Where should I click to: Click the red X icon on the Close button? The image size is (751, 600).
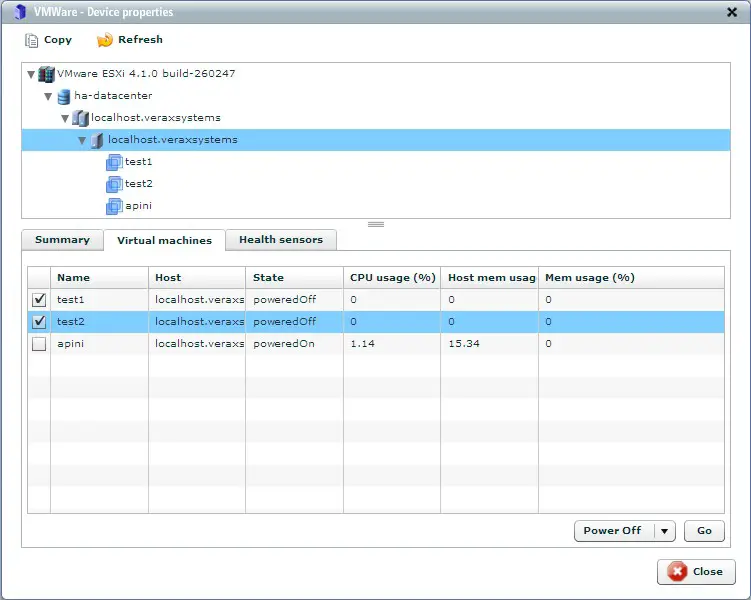677,571
